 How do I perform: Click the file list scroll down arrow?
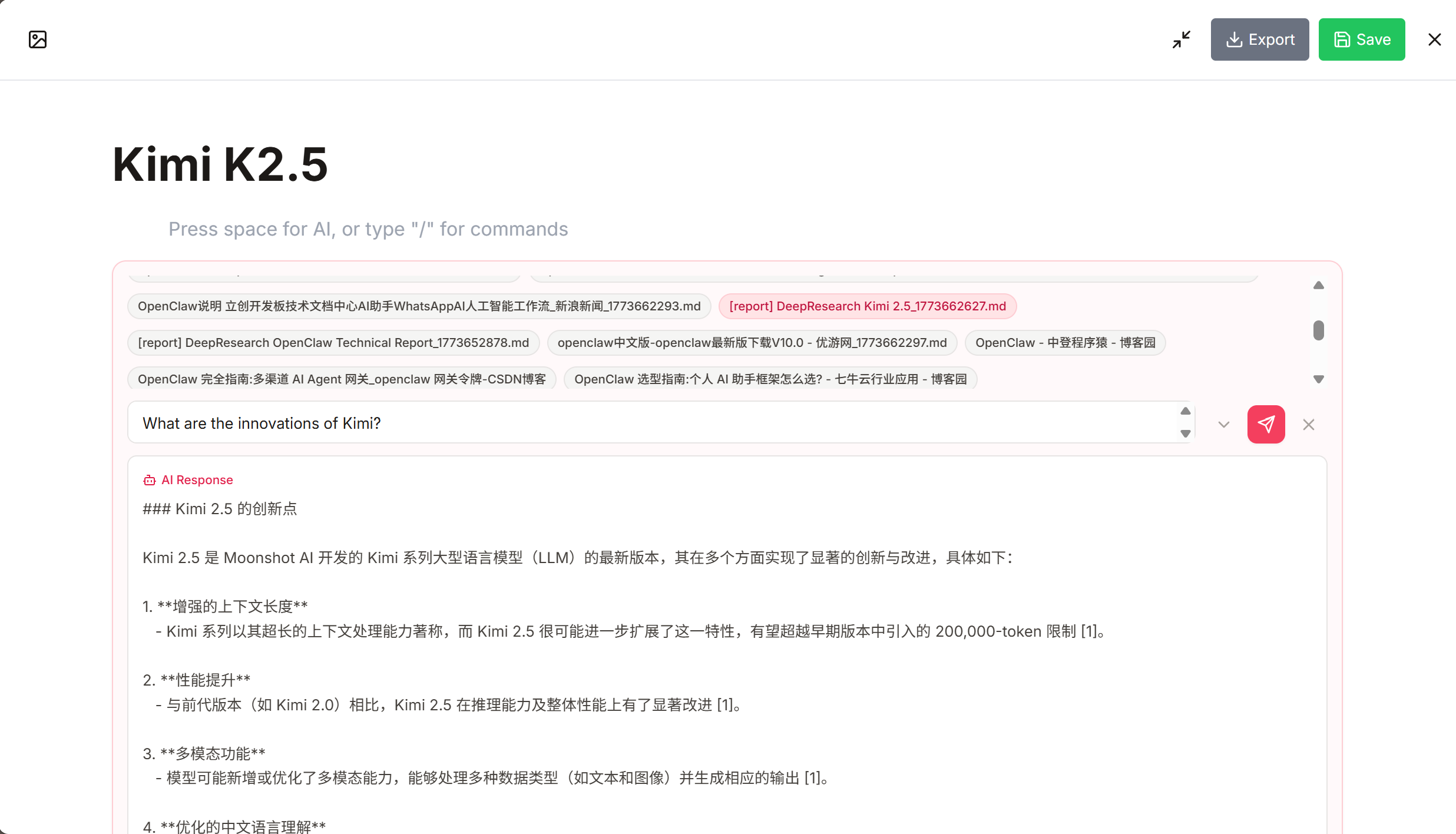click(x=1319, y=379)
